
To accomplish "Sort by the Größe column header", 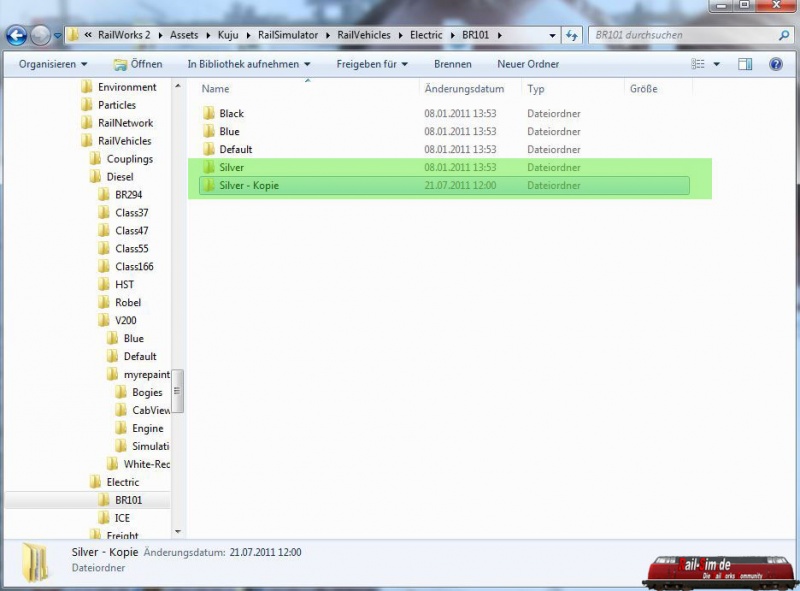I will [643, 89].
